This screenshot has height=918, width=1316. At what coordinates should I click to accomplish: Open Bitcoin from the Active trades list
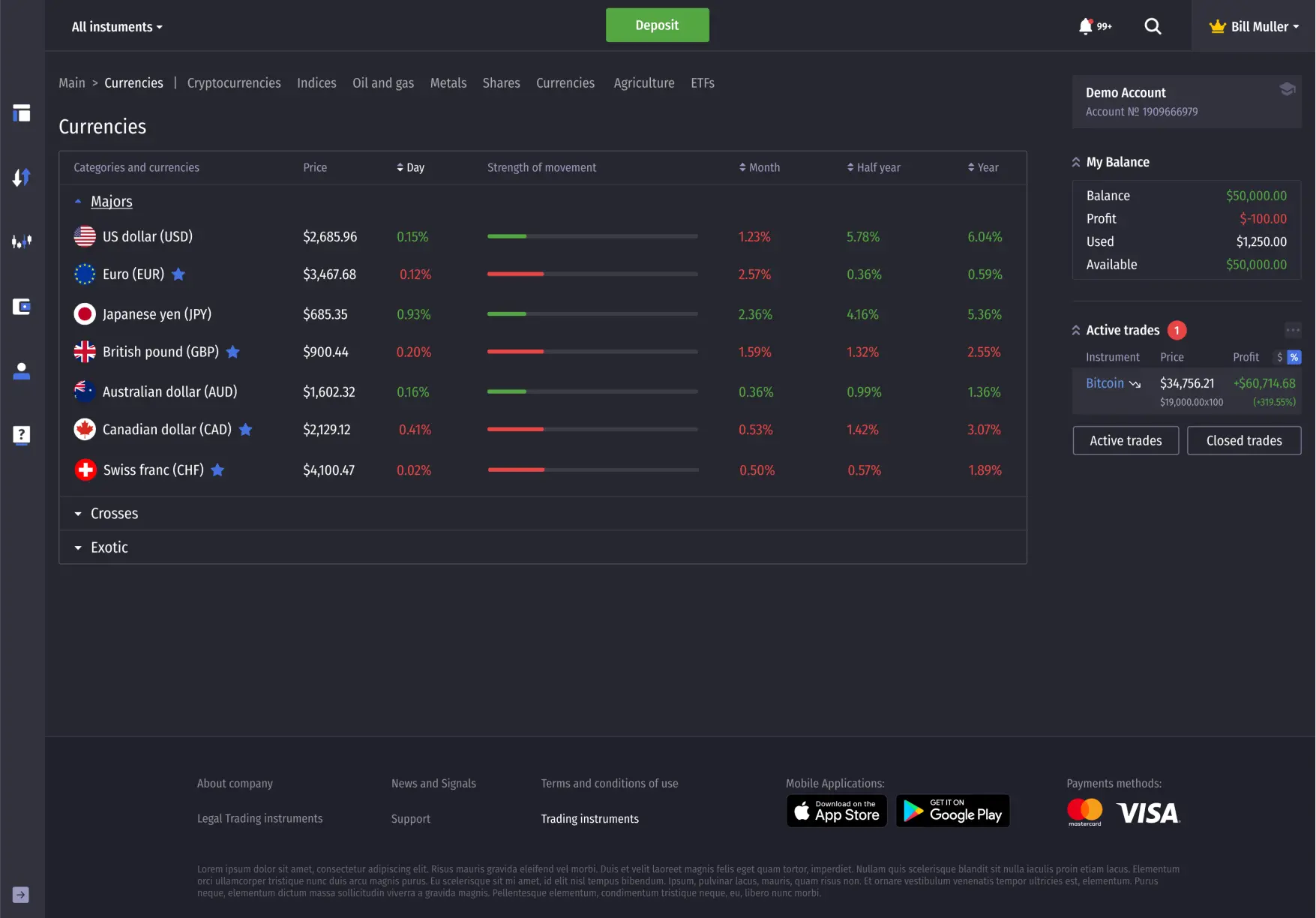click(1104, 383)
